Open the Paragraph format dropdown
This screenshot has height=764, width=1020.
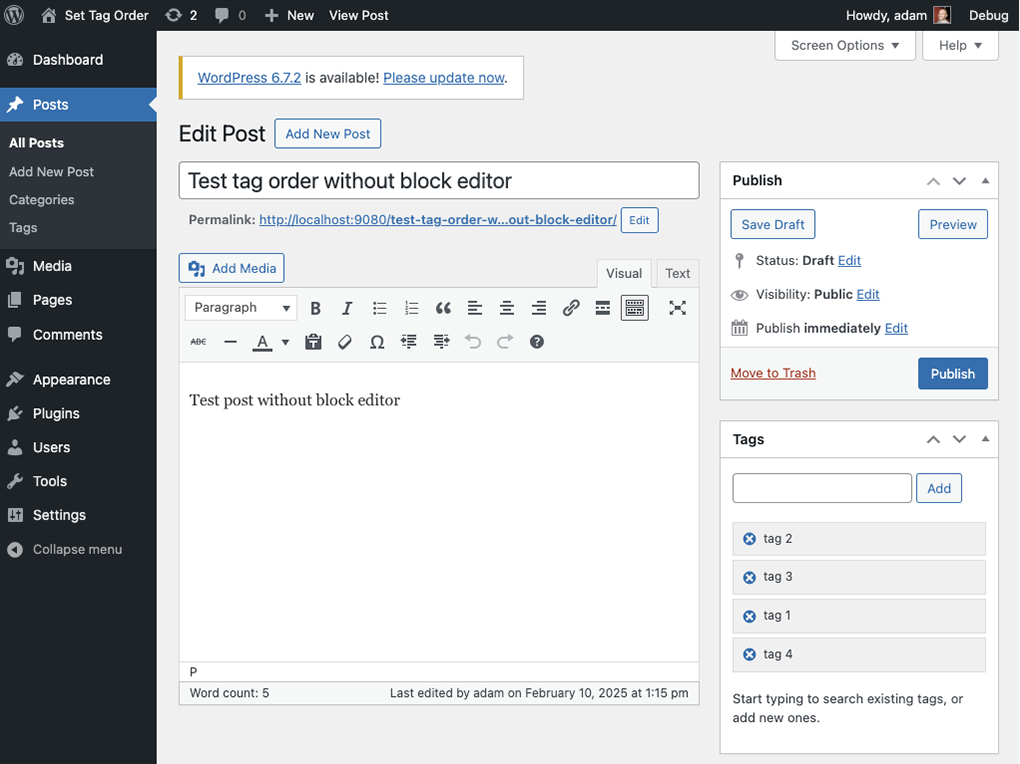tap(241, 308)
